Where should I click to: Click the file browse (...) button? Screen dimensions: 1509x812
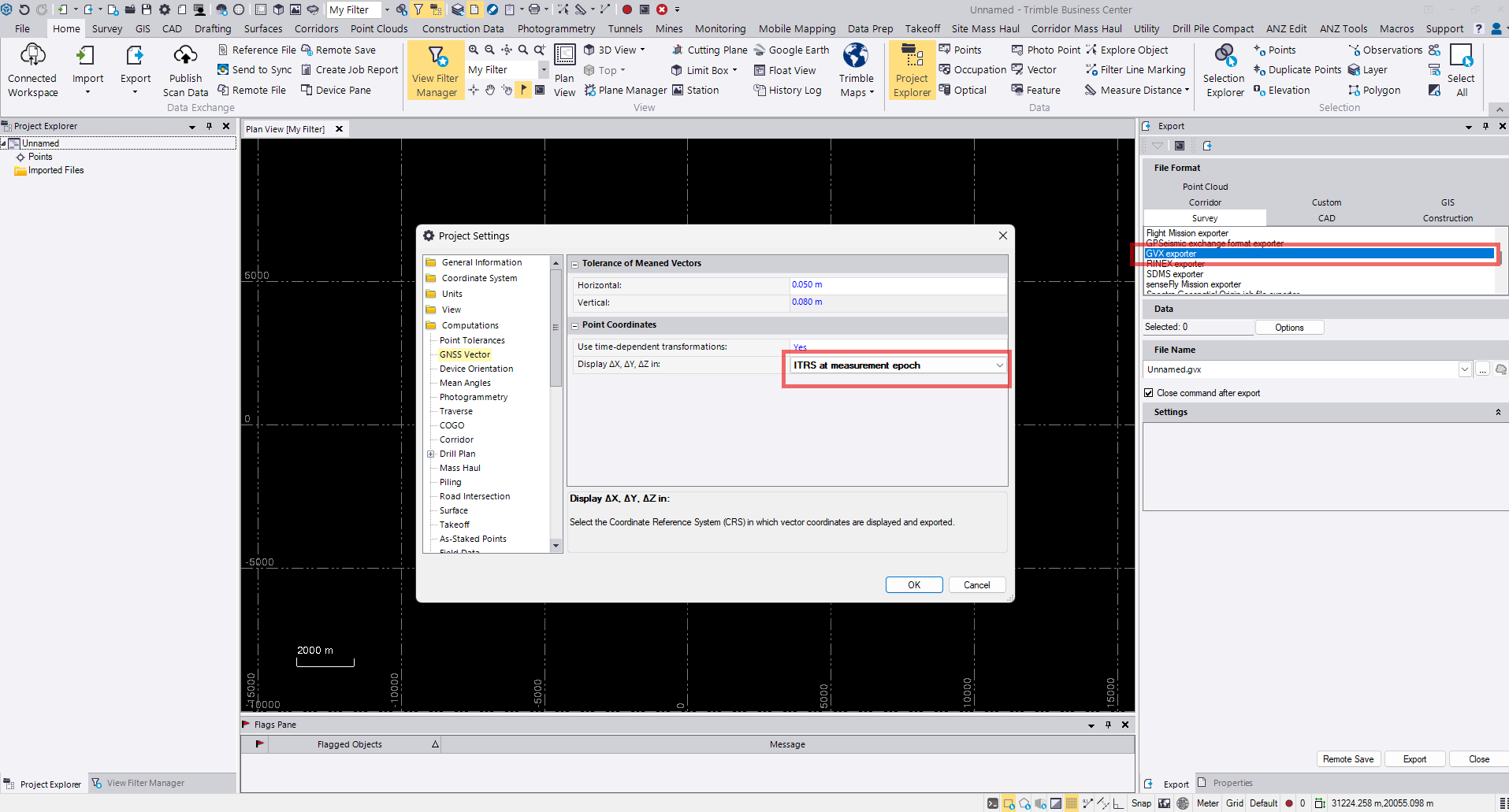click(1482, 369)
